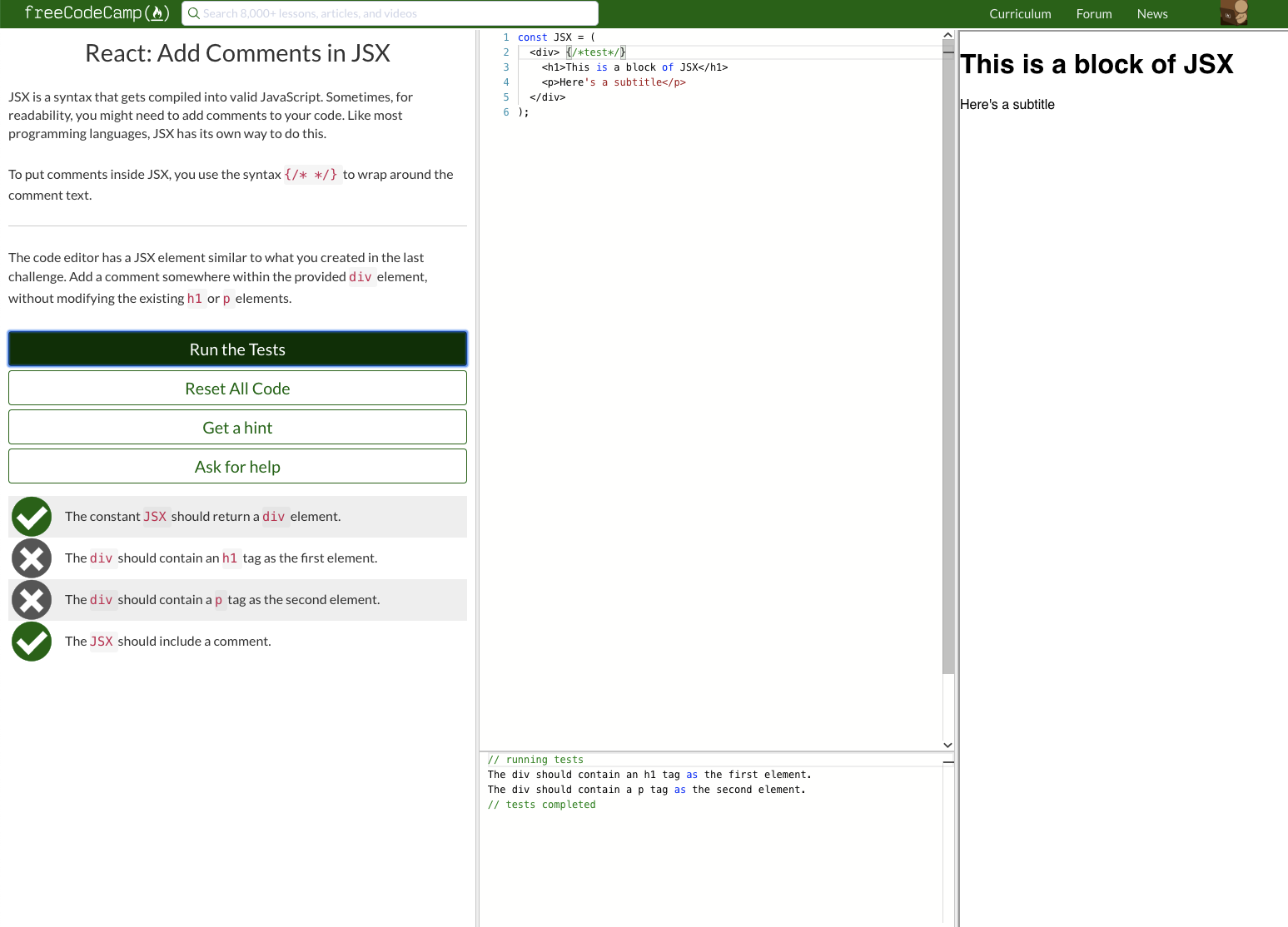Click the tests completed console line
This screenshot has width=1288, height=927.
click(x=541, y=805)
